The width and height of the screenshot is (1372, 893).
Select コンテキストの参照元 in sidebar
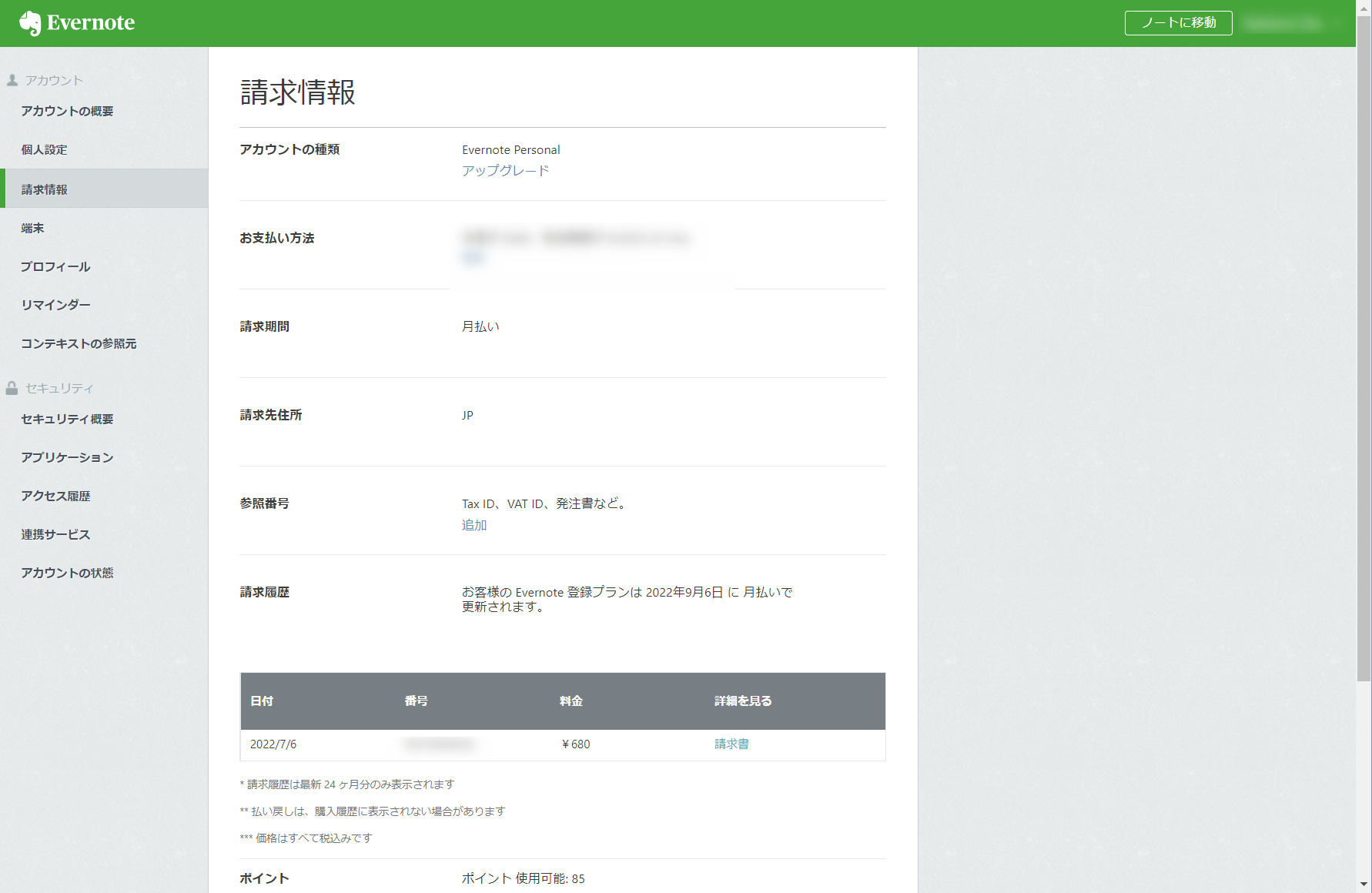coord(79,343)
